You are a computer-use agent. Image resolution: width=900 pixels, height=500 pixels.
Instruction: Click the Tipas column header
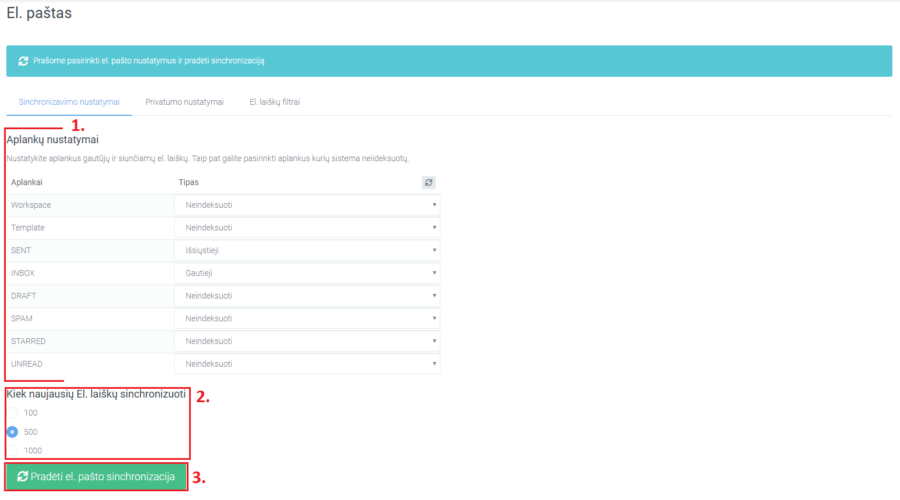(x=188, y=183)
